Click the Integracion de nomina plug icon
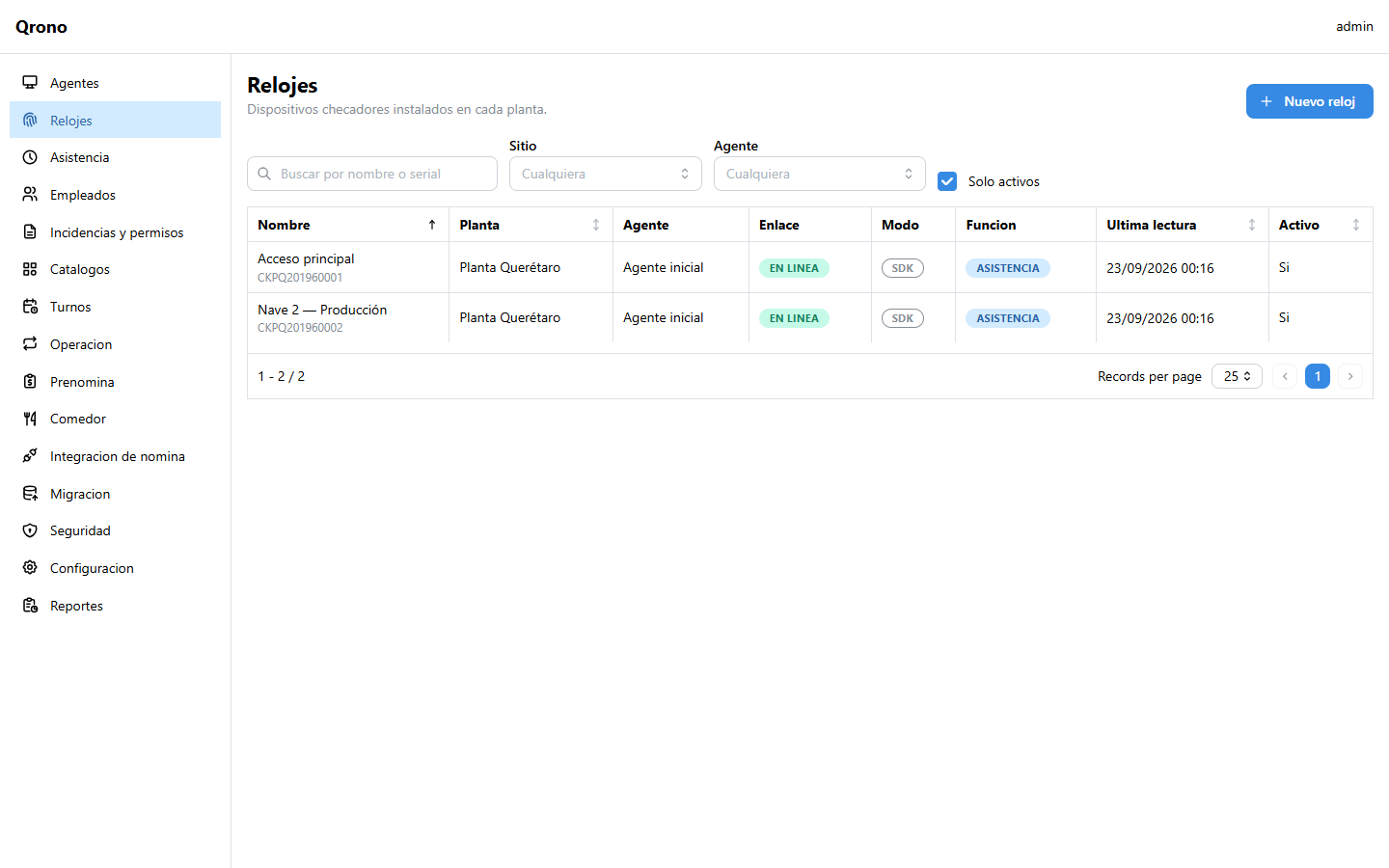 pyautogui.click(x=30, y=456)
